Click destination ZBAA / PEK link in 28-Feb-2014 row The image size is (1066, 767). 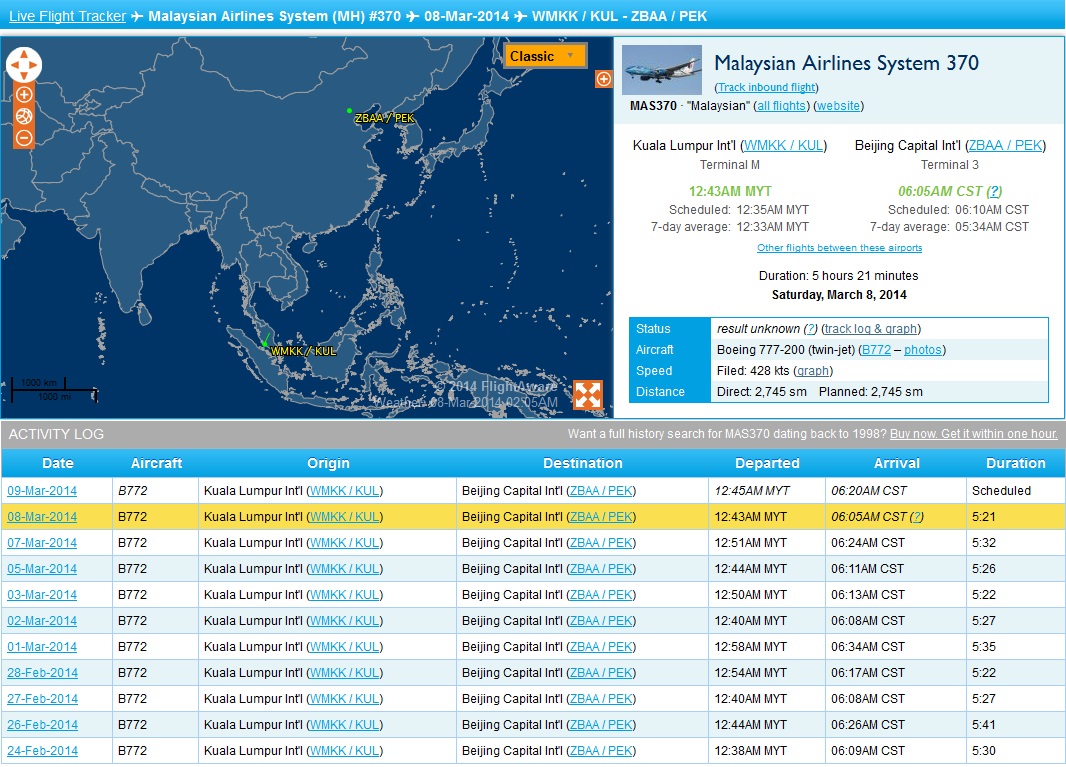point(601,672)
